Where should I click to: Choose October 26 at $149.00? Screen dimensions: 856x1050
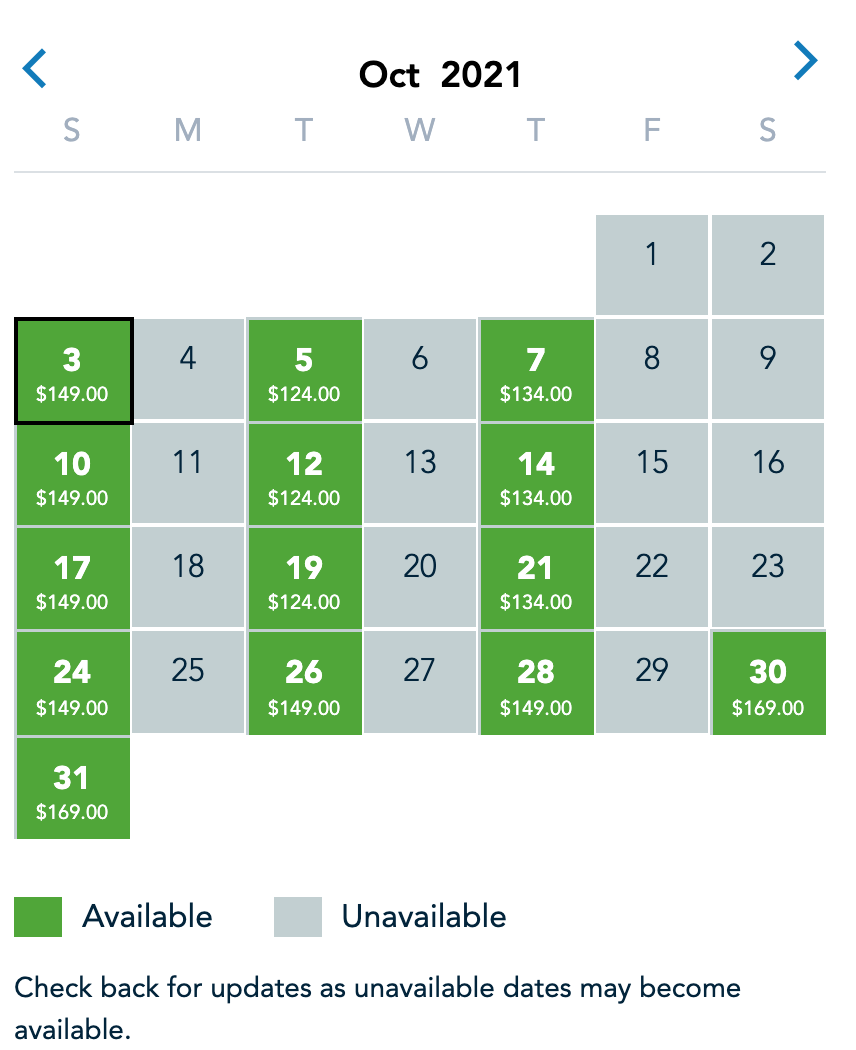(x=305, y=683)
